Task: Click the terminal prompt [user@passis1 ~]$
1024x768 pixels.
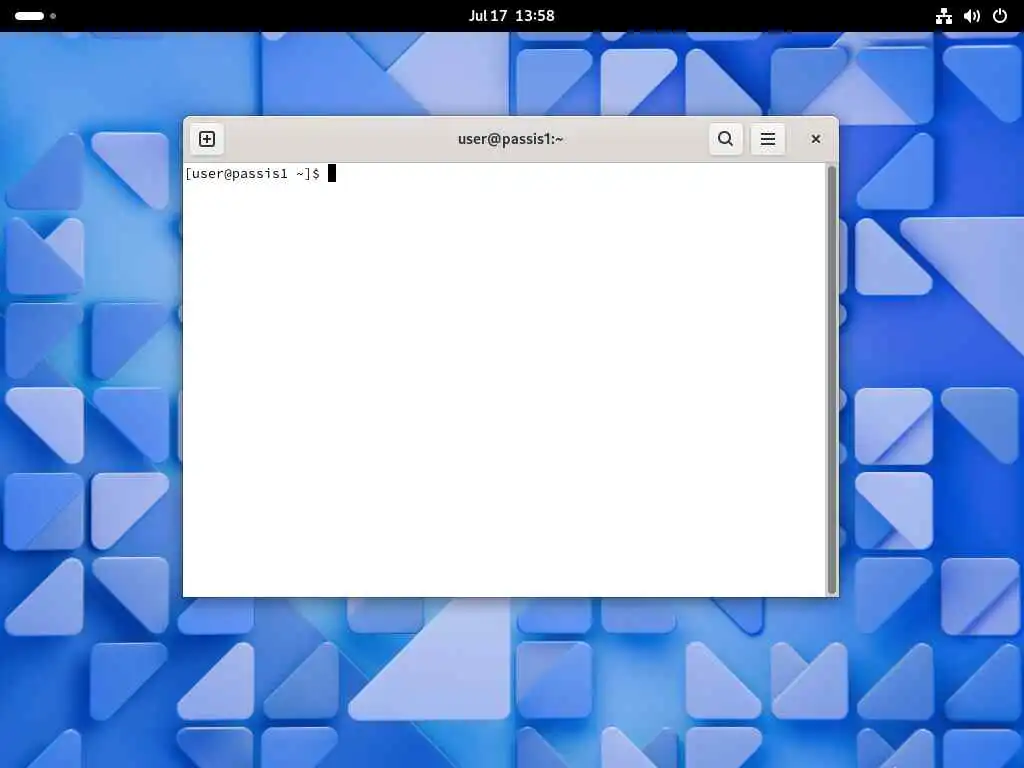Action: pyautogui.click(x=253, y=174)
